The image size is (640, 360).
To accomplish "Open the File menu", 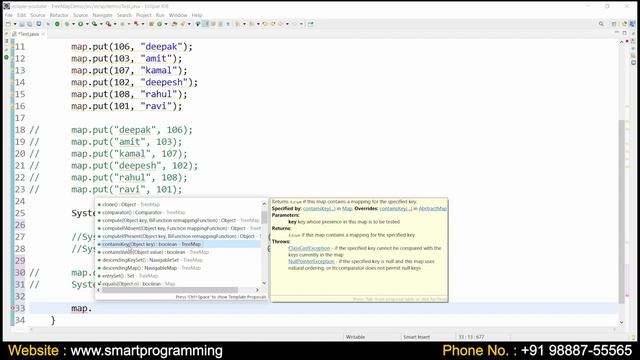I will [x=9, y=15].
